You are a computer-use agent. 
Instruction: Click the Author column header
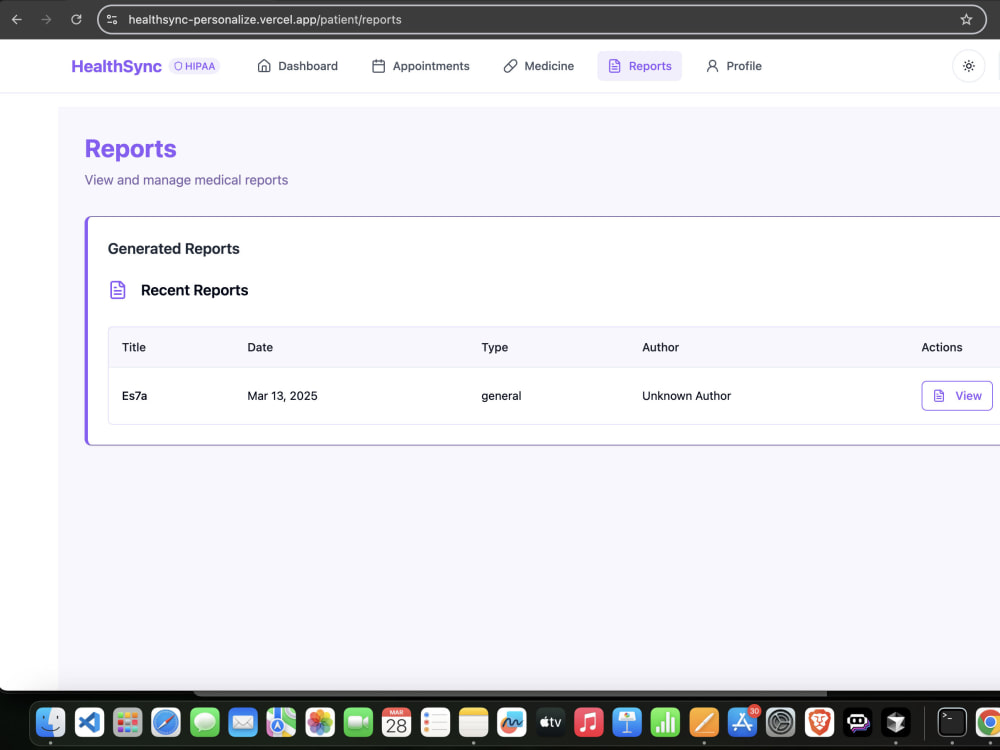tap(661, 348)
